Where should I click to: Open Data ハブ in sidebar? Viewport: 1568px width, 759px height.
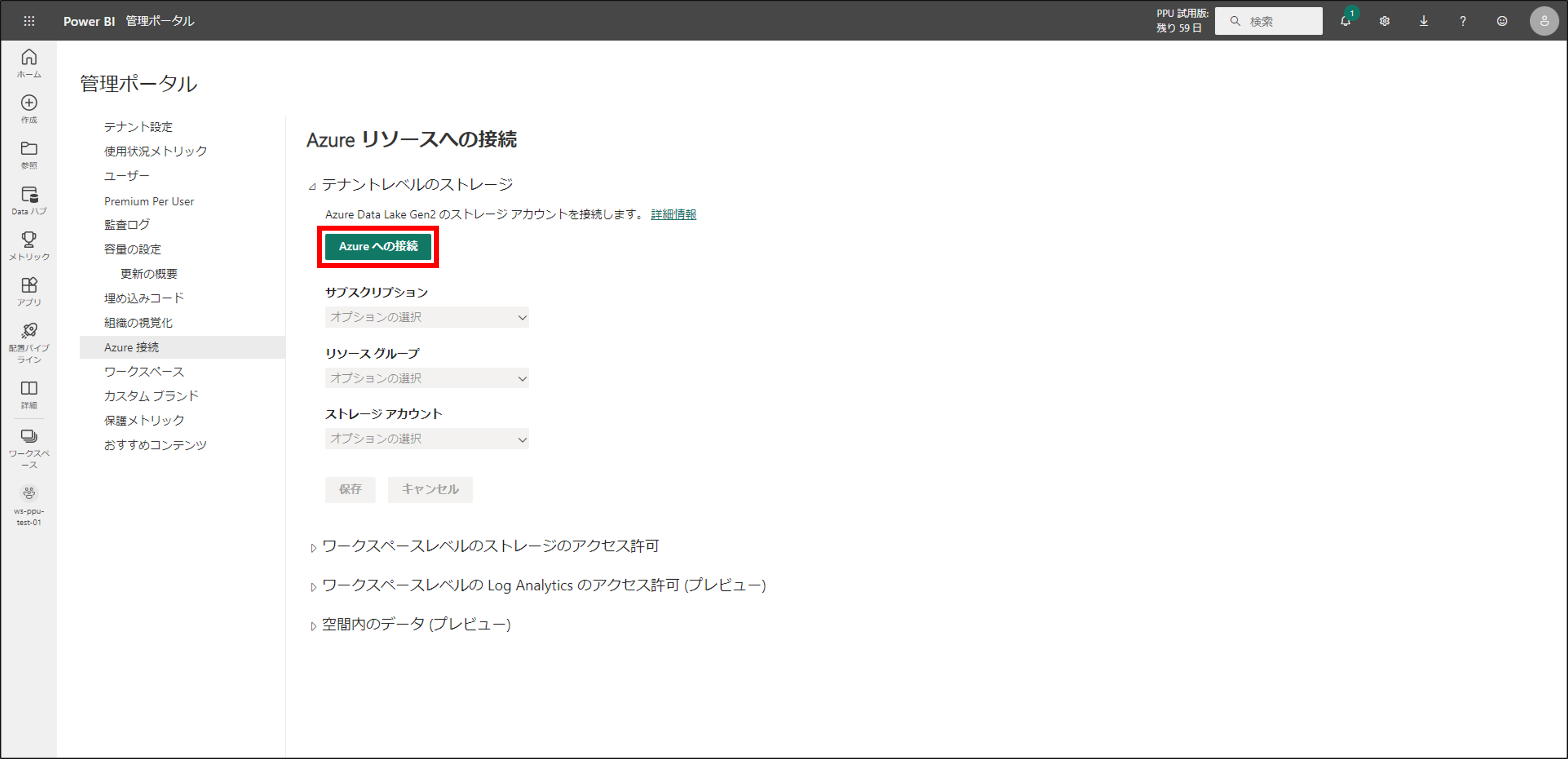coord(28,200)
